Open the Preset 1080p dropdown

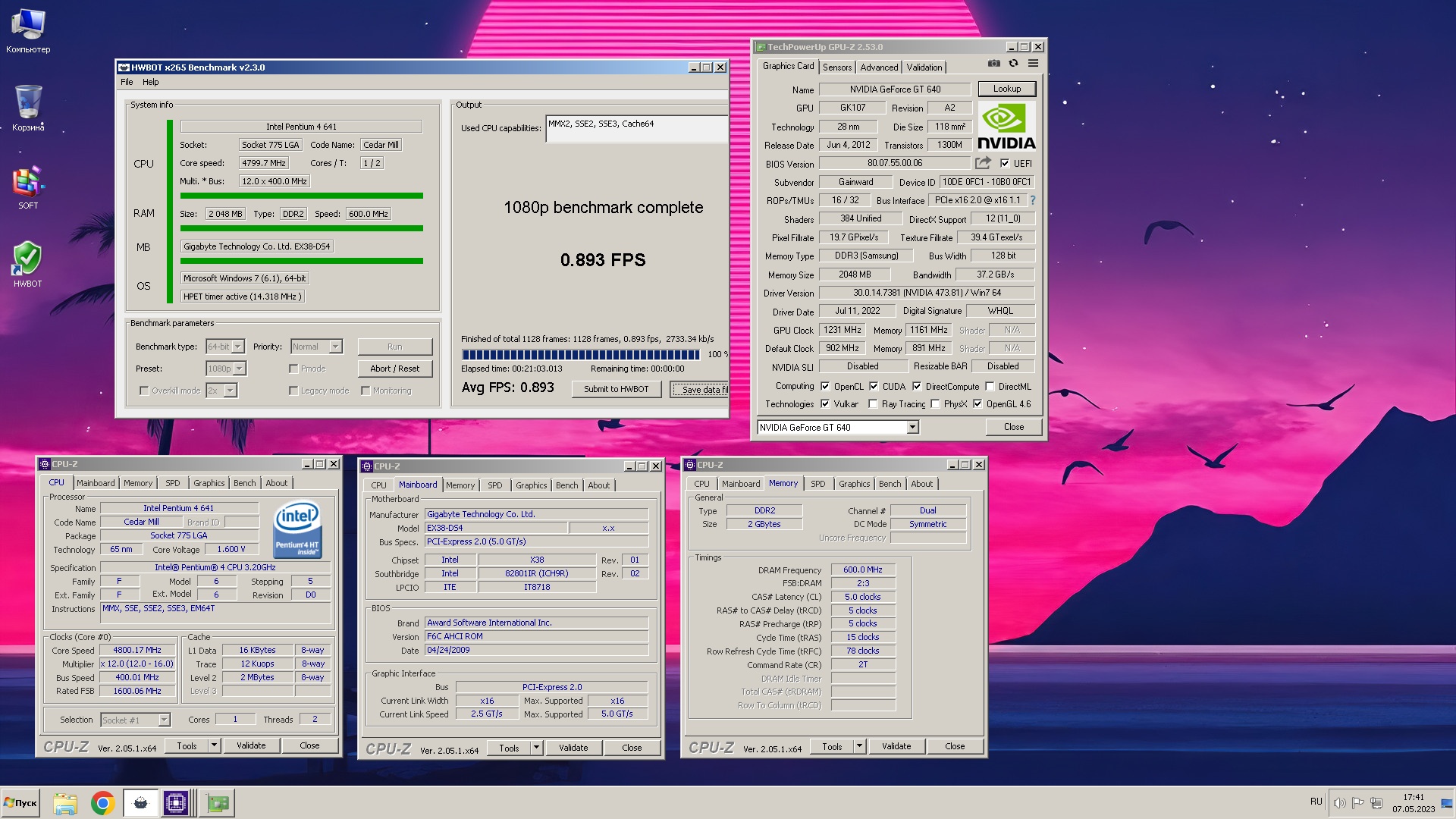pyautogui.click(x=226, y=369)
